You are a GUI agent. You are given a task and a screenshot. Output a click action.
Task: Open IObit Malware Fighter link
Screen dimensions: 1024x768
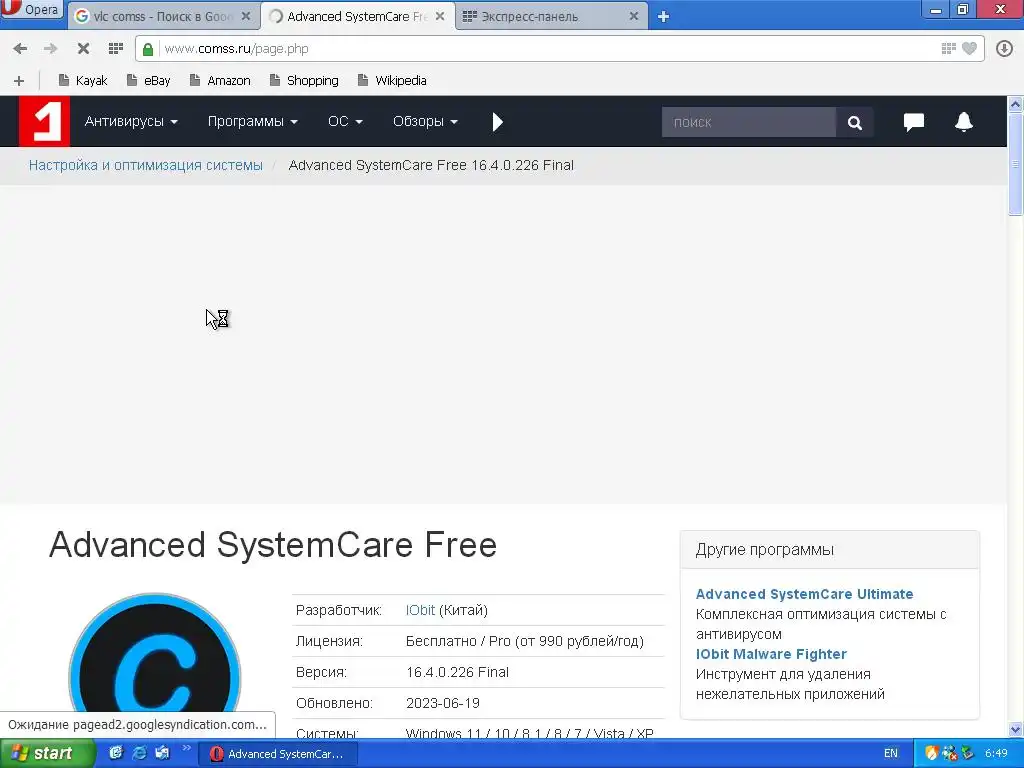(771, 654)
